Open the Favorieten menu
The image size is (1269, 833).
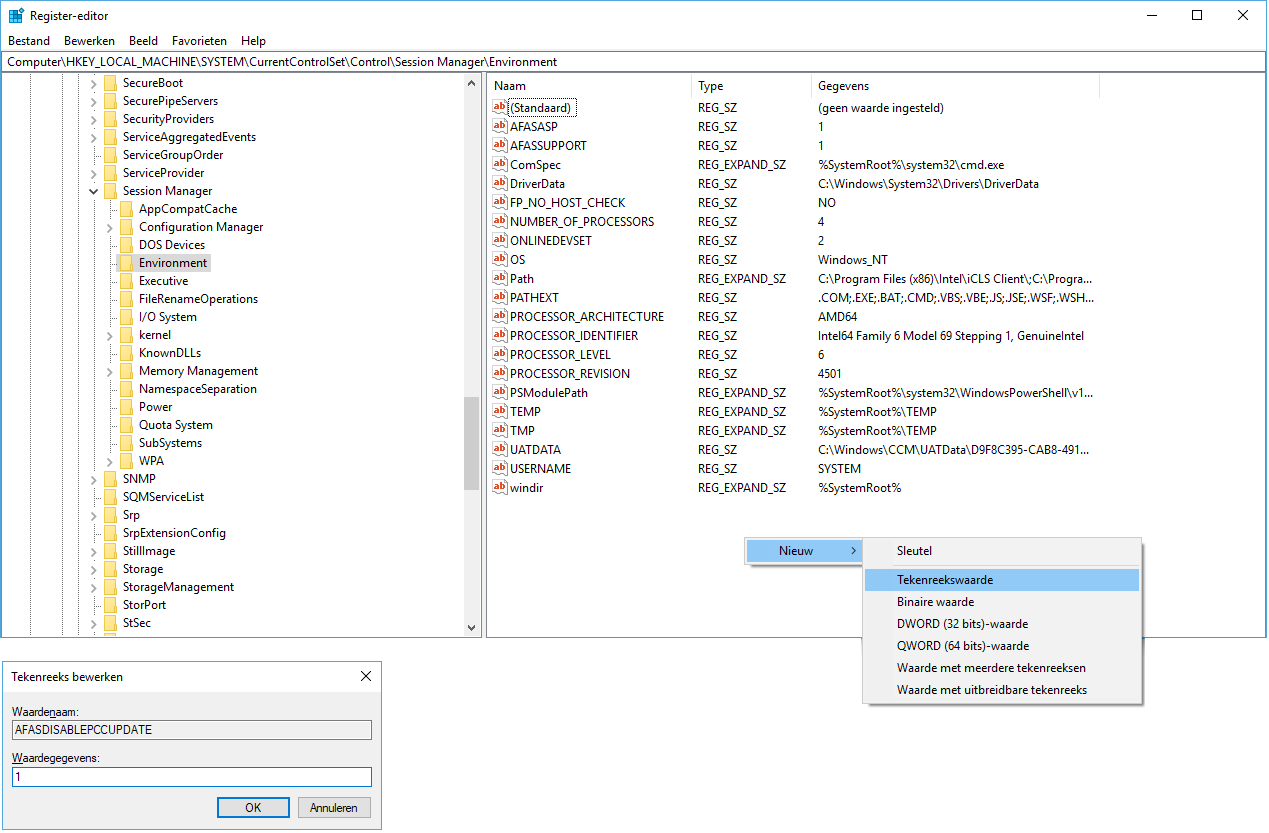199,41
